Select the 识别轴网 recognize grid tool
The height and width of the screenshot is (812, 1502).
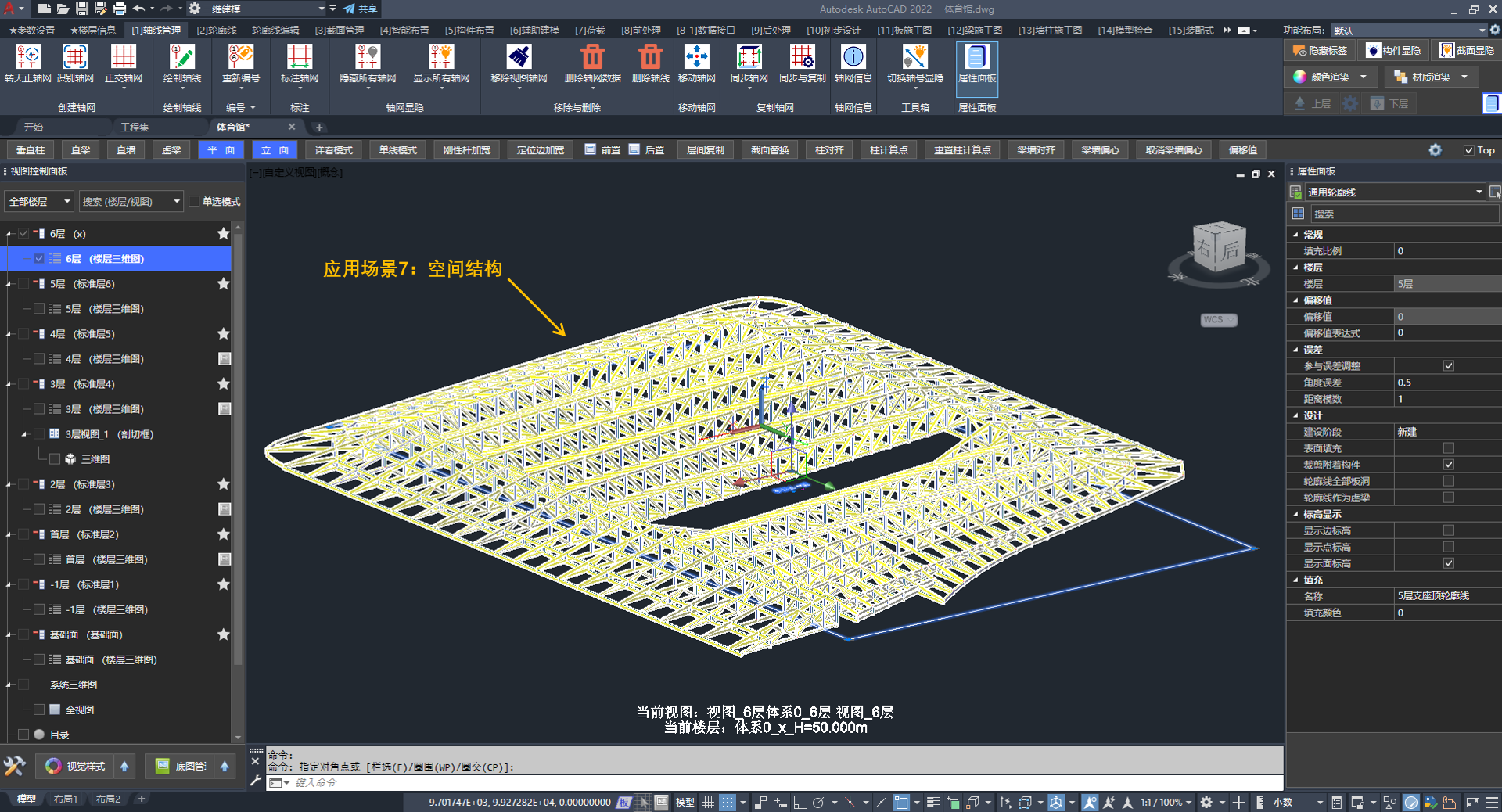(75, 58)
